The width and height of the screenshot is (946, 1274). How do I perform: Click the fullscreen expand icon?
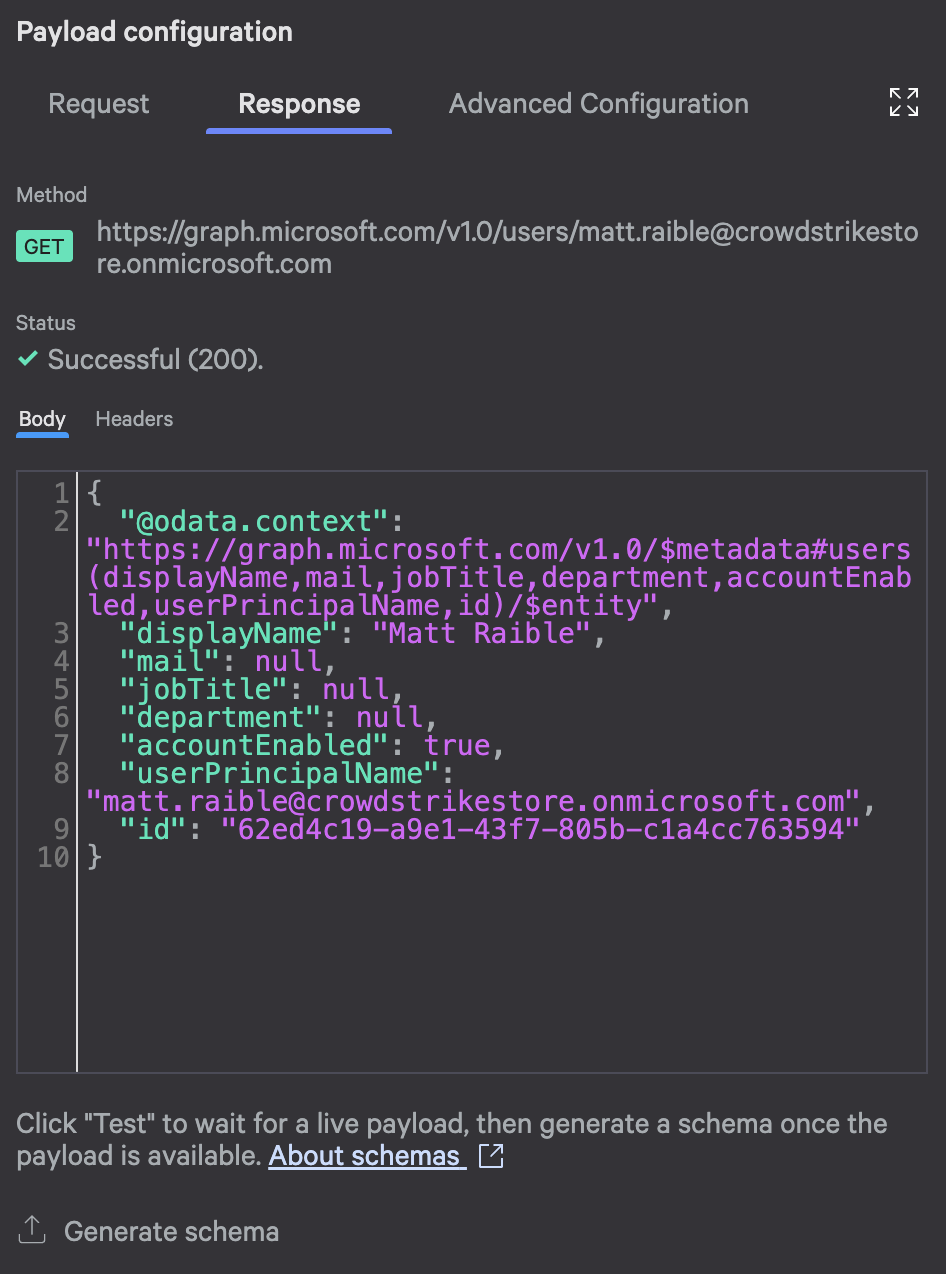click(903, 102)
